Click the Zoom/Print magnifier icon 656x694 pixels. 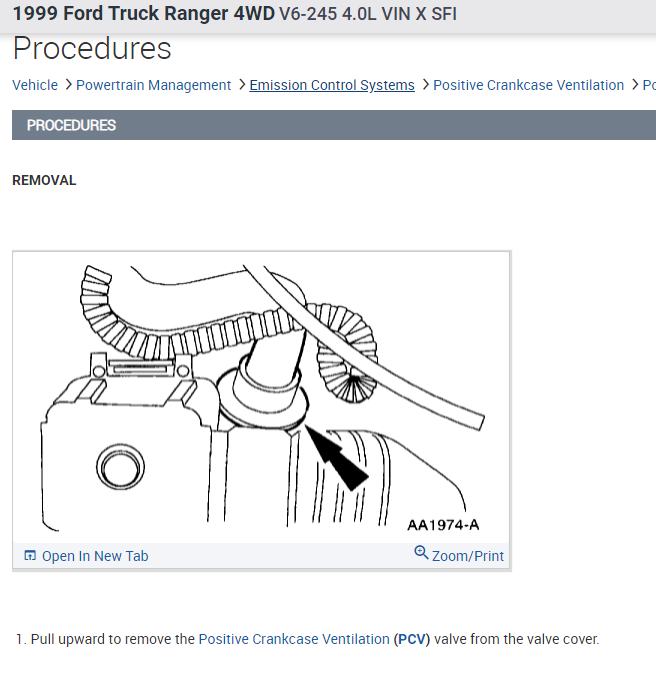(421, 552)
